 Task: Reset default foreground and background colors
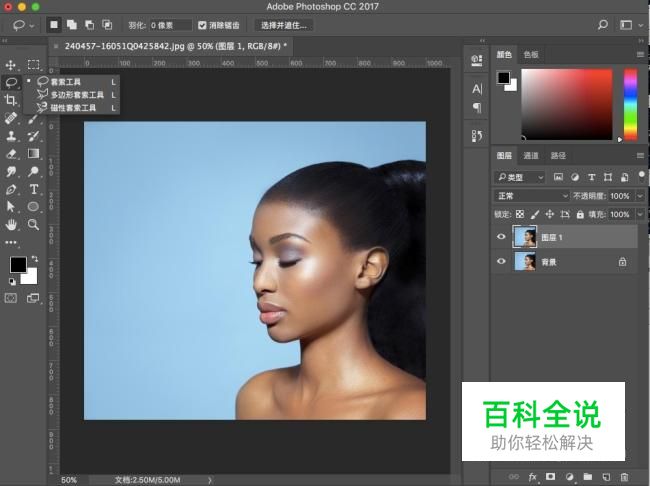pyautogui.click(x=12, y=282)
